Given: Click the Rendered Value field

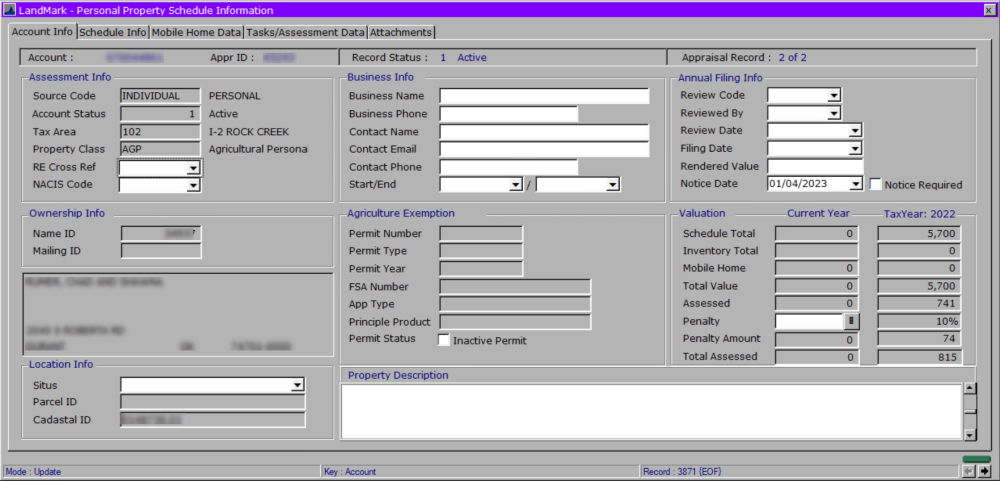Looking at the screenshot, I should tap(815, 166).
